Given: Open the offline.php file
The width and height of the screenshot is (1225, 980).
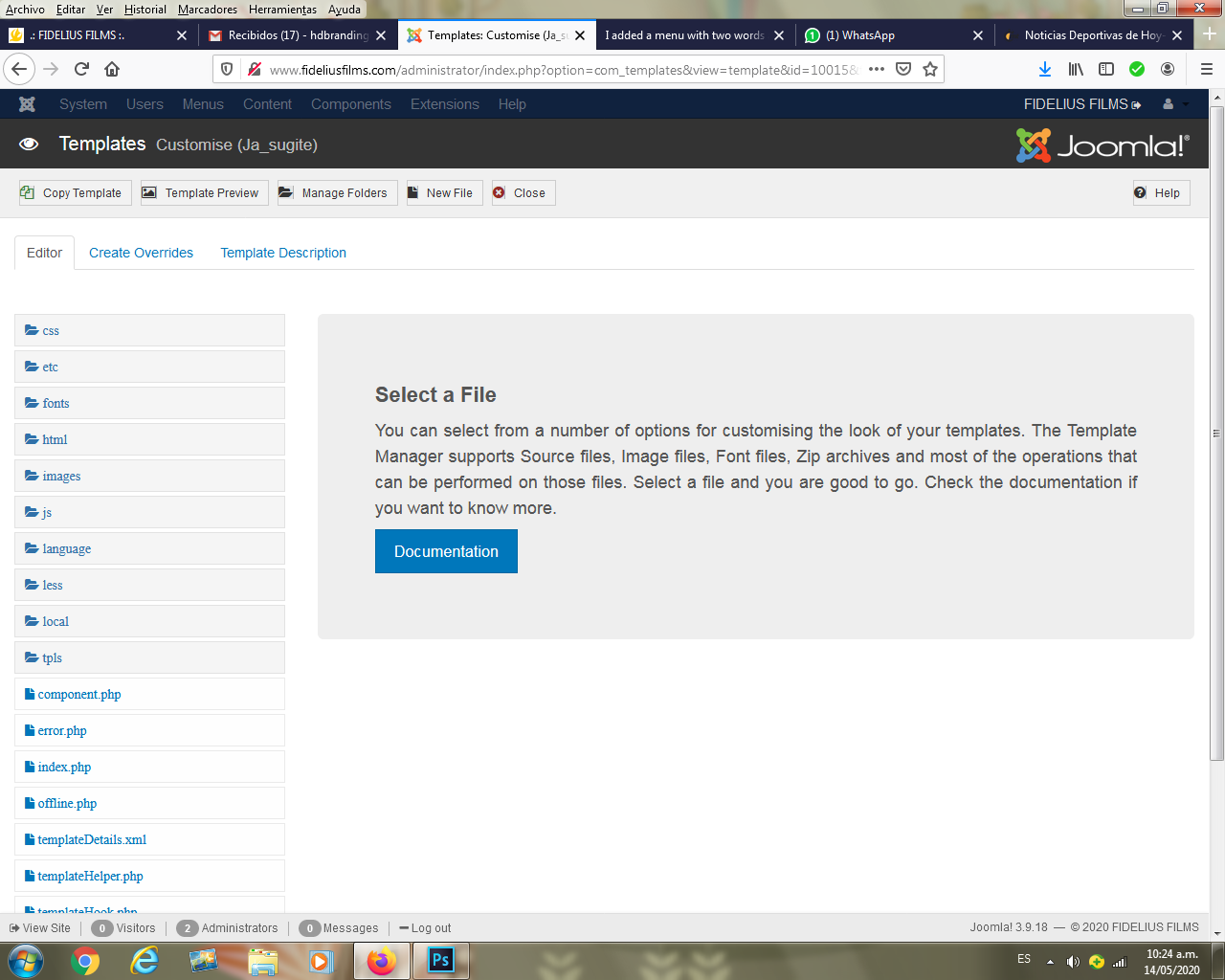Looking at the screenshot, I should pyautogui.click(x=149, y=803).
